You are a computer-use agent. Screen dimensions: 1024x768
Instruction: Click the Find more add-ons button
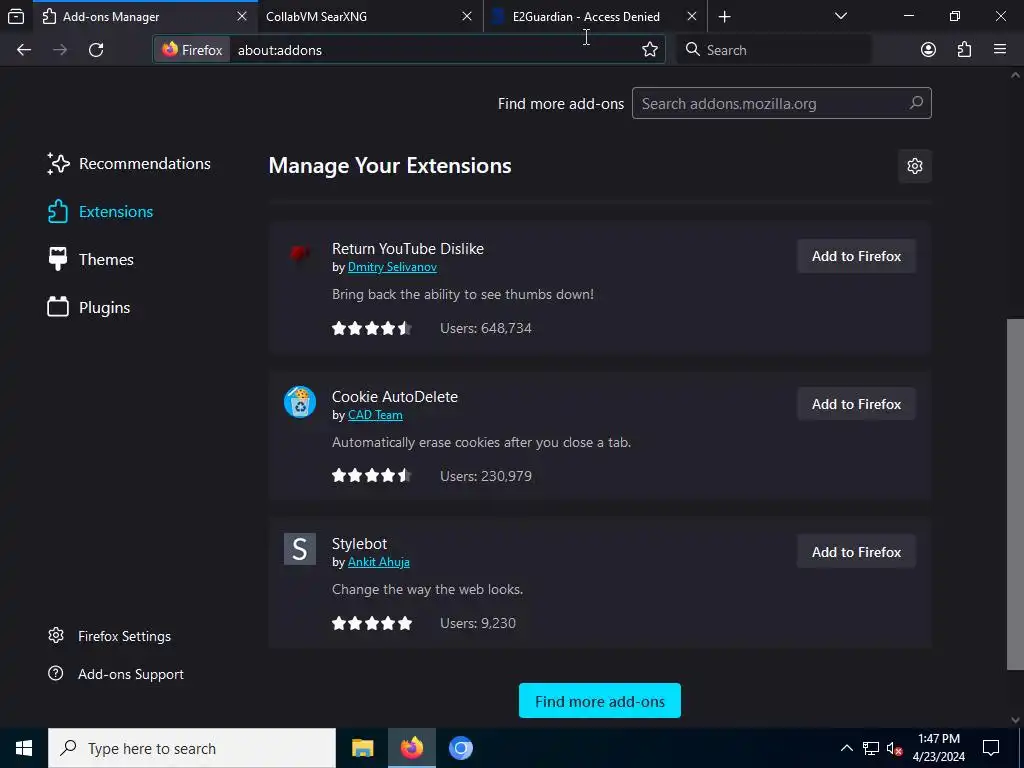point(600,701)
